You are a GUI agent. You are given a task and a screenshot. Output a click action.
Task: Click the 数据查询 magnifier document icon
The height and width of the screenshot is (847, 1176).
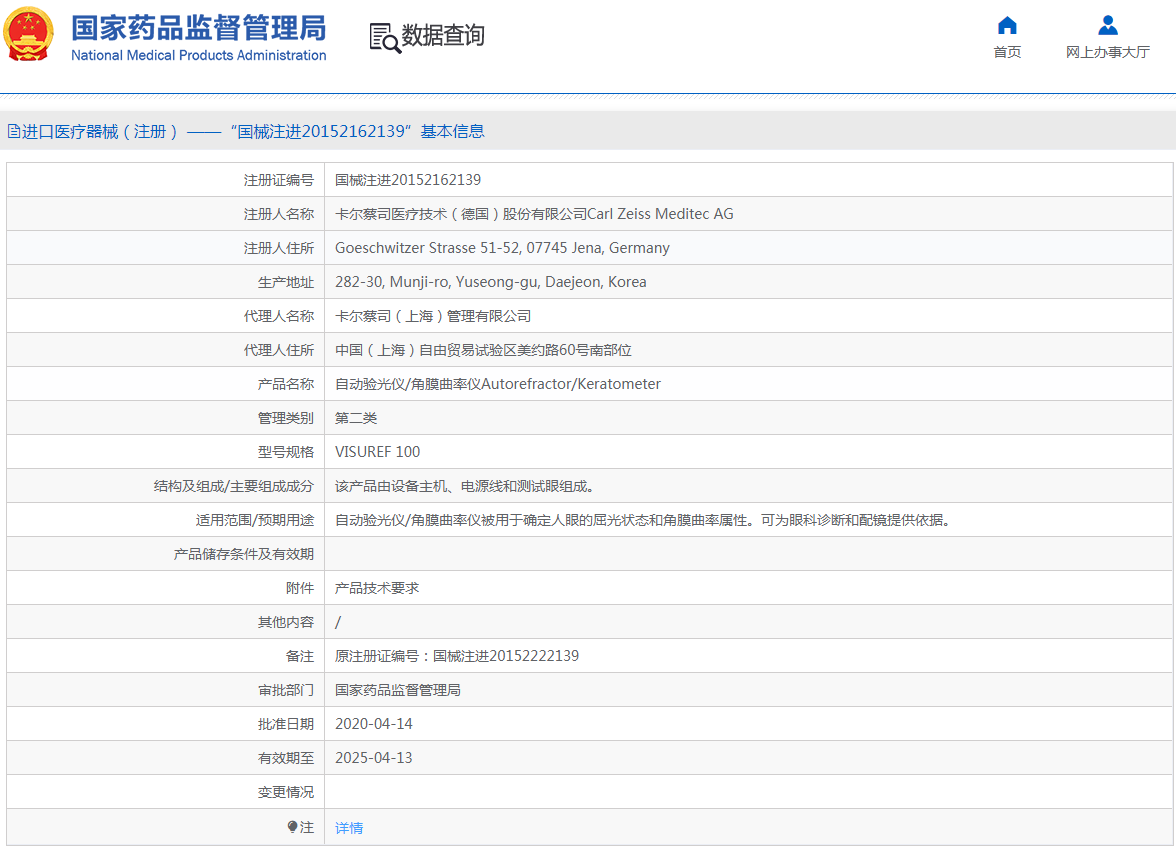point(384,37)
